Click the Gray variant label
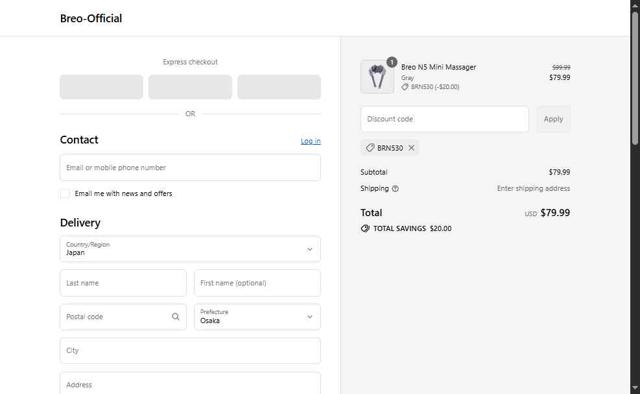This screenshot has height=394, width=640. pyautogui.click(x=407, y=78)
